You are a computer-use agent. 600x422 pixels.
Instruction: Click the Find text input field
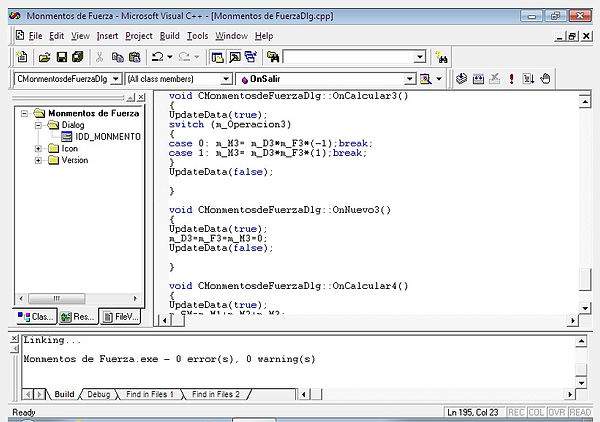pyautogui.click(x=349, y=57)
